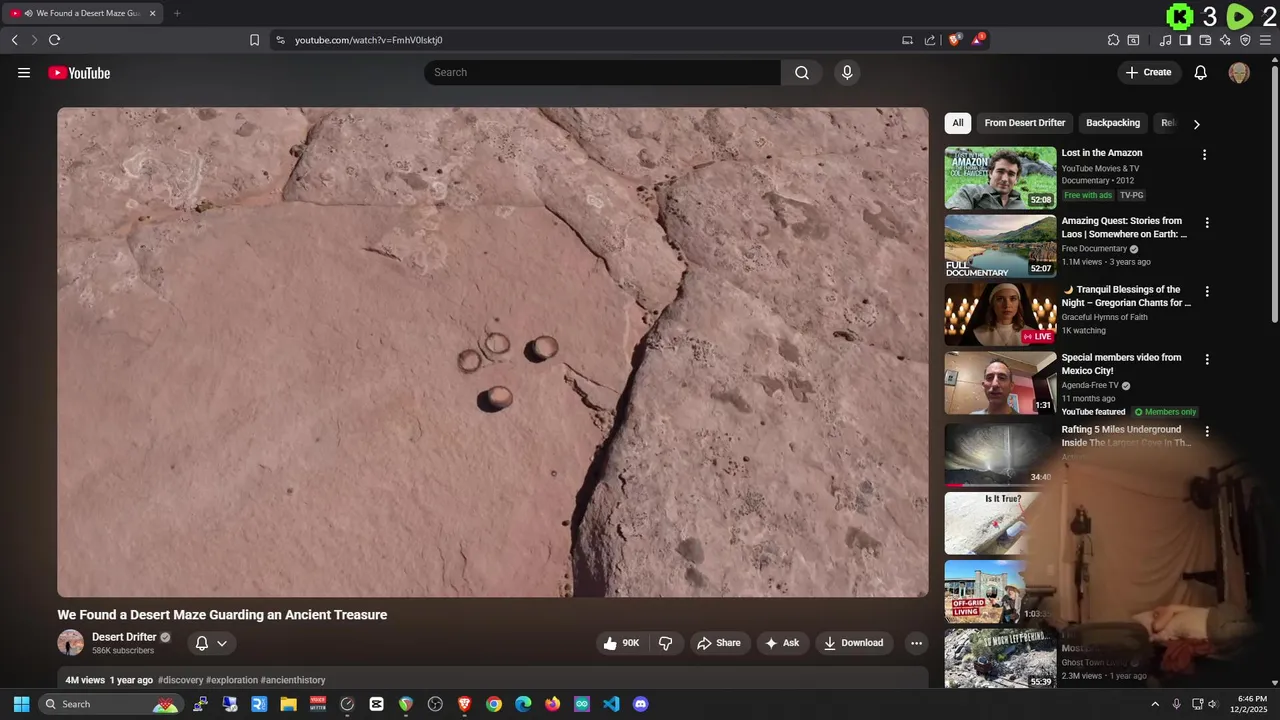
Task: Focus the YouTube search input field
Action: [x=603, y=72]
